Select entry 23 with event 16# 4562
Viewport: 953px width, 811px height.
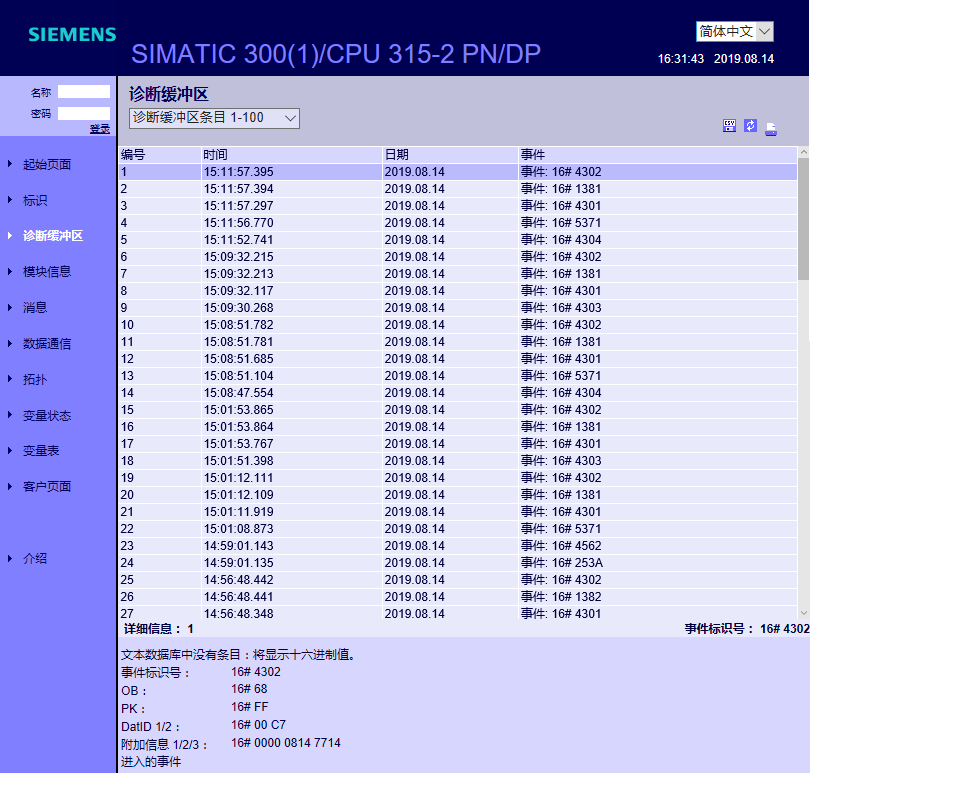click(458, 547)
